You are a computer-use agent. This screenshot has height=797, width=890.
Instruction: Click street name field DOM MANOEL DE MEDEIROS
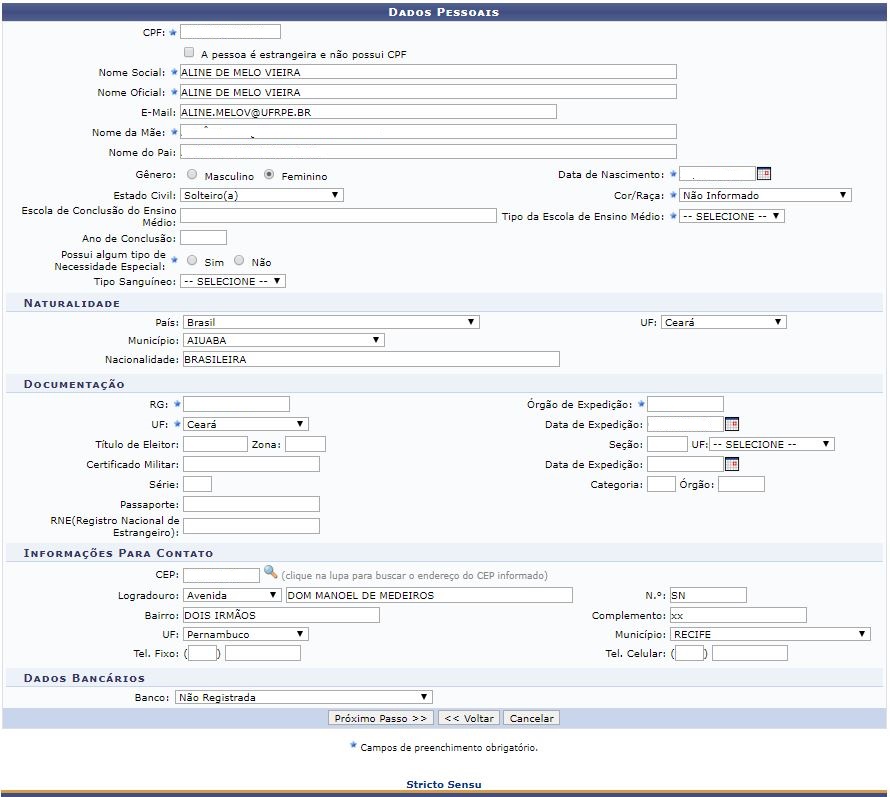tap(429, 595)
